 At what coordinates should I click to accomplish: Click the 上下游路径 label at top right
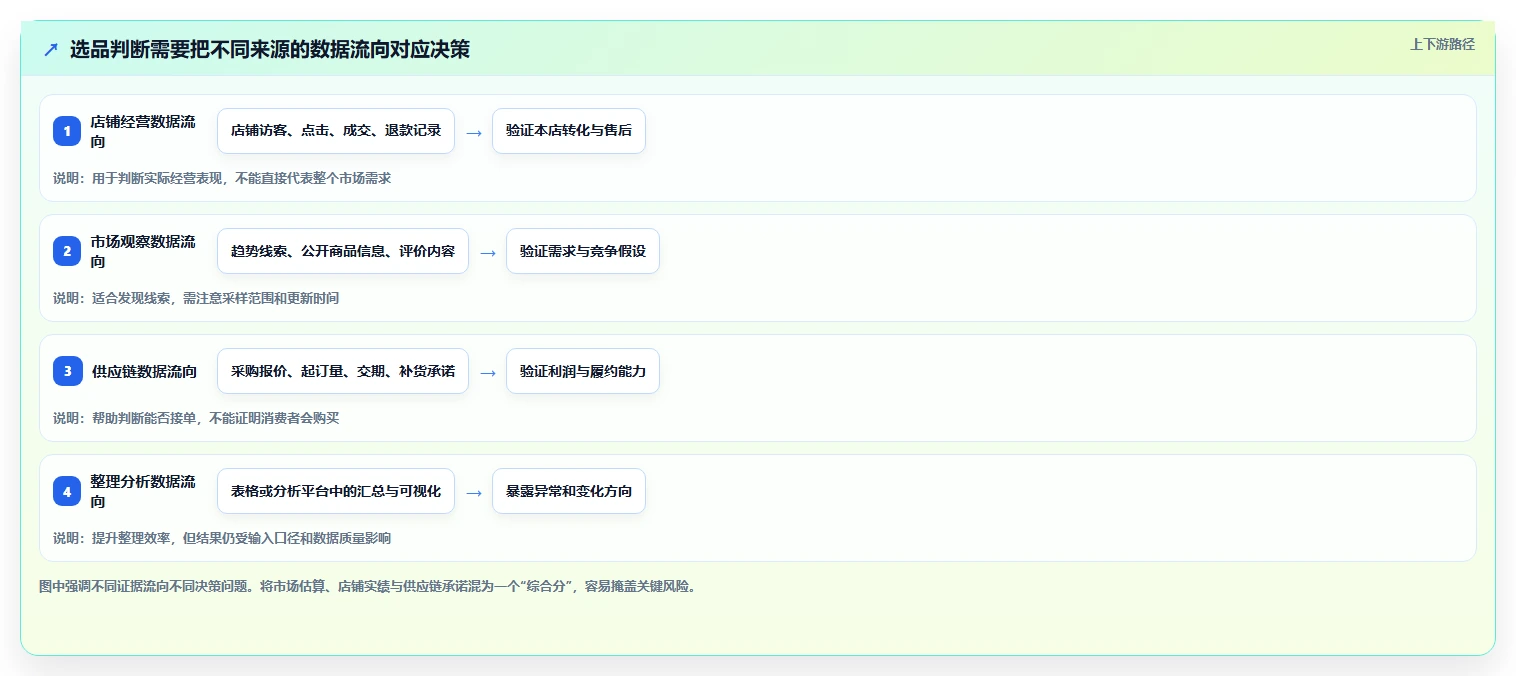1442,44
